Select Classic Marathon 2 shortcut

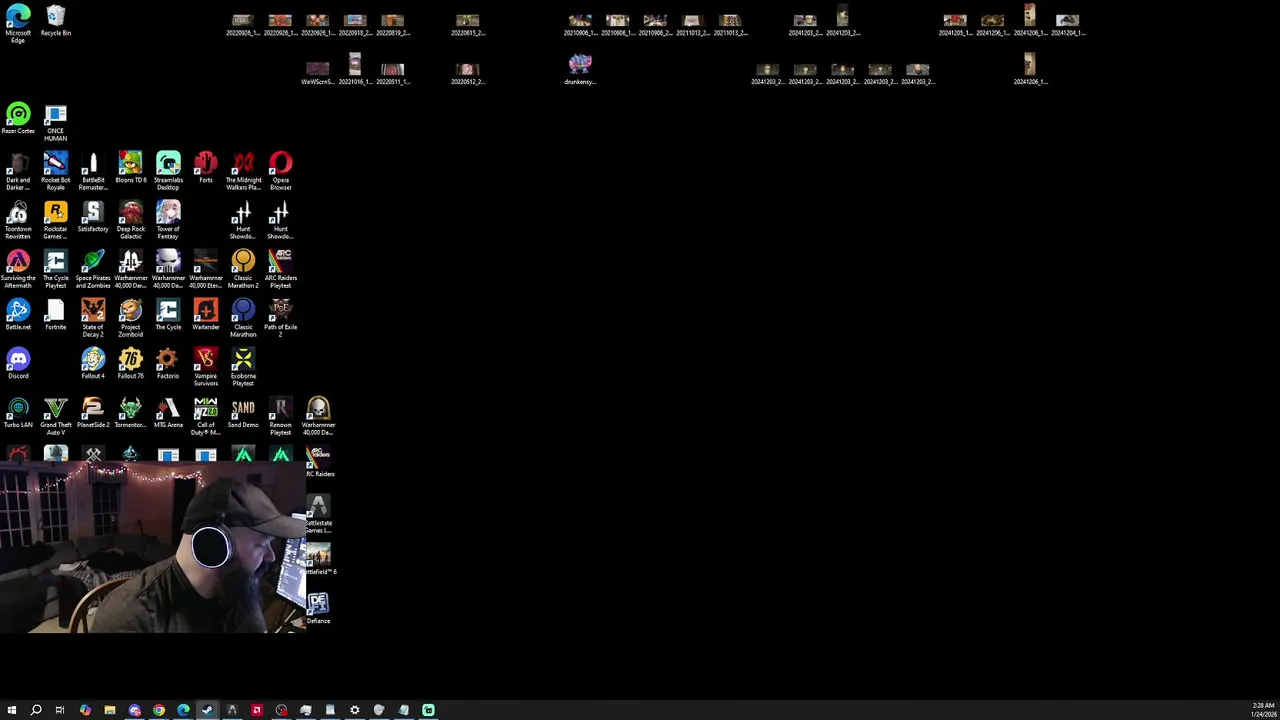coord(243,270)
